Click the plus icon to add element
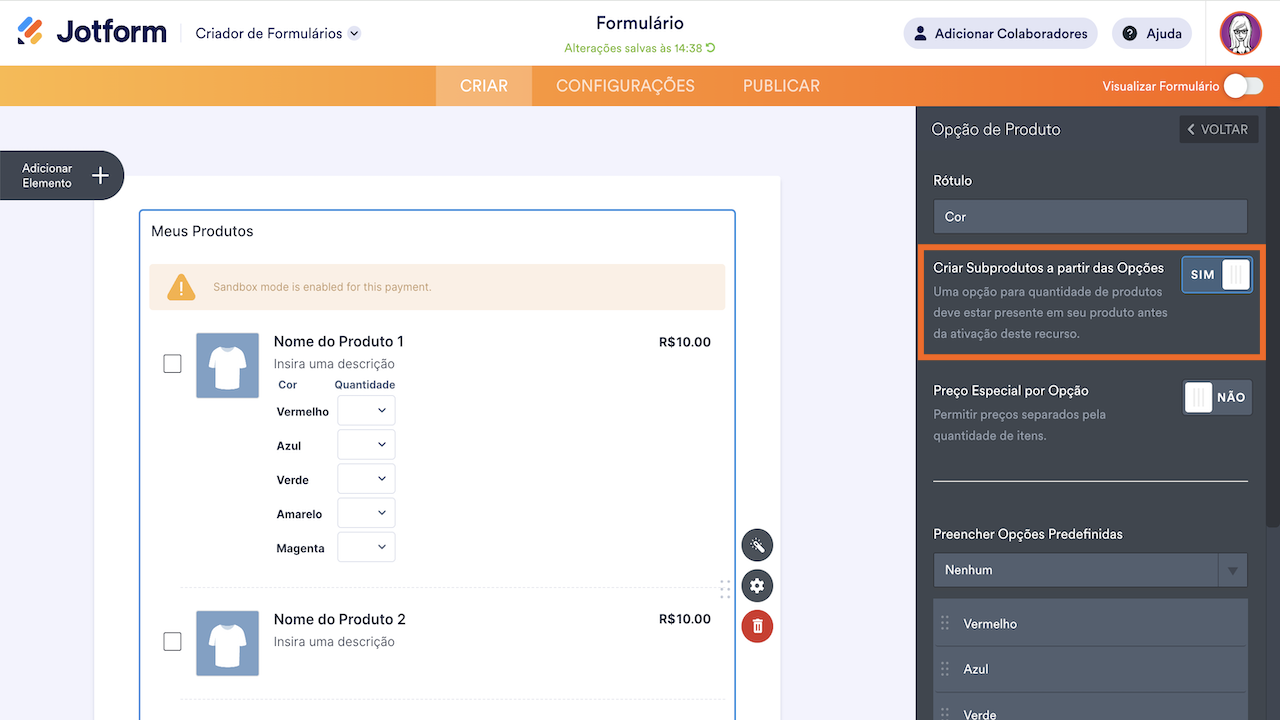This screenshot has width=1280, height=720. 100,176
